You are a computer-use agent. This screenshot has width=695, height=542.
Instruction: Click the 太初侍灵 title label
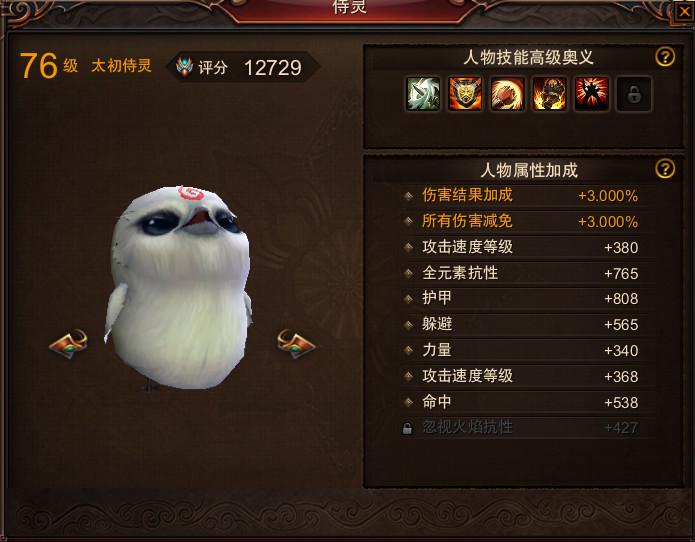click(x=121, y=66)
